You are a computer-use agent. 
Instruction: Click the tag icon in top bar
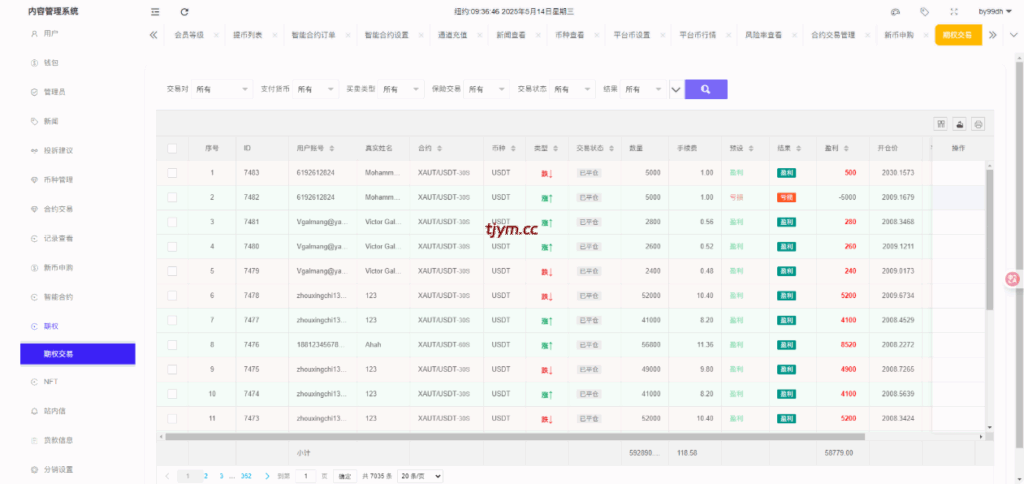coord(924,12)
